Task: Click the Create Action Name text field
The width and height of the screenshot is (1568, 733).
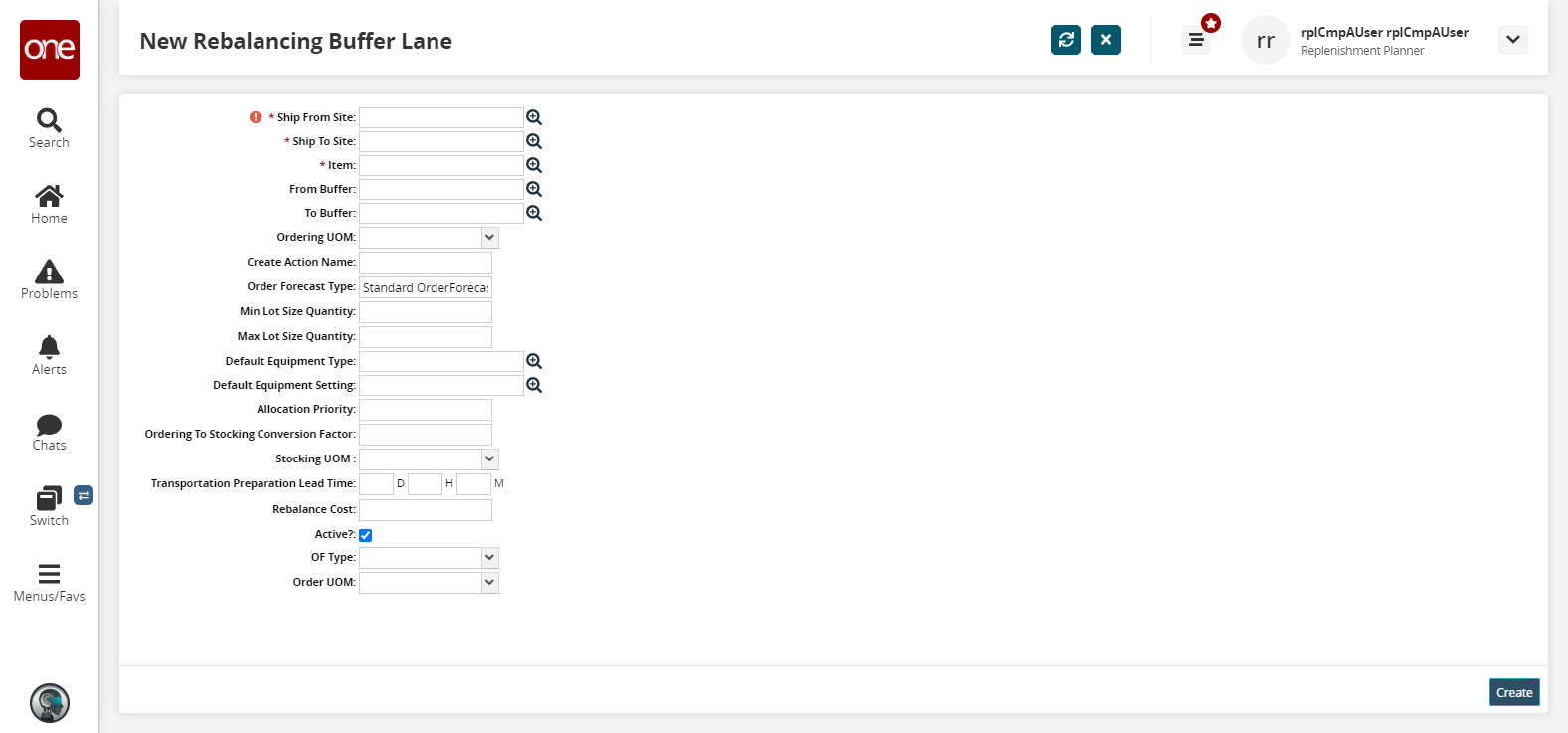Action: pos(426,263)
